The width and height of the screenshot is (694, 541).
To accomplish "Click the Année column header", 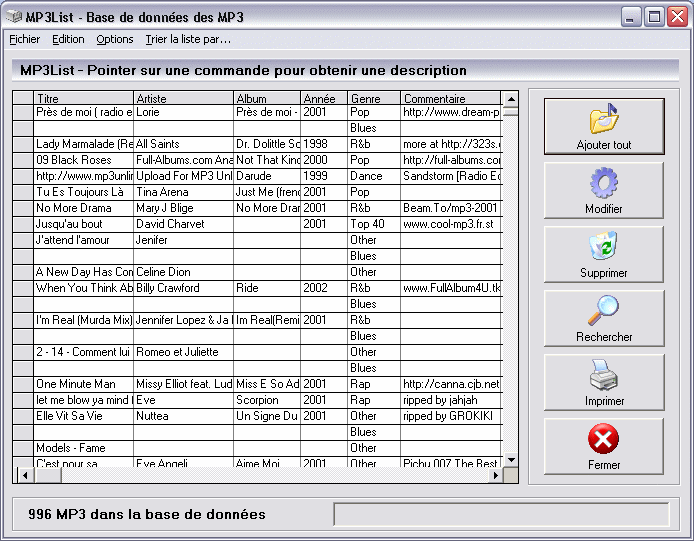I will coord(324,98).
